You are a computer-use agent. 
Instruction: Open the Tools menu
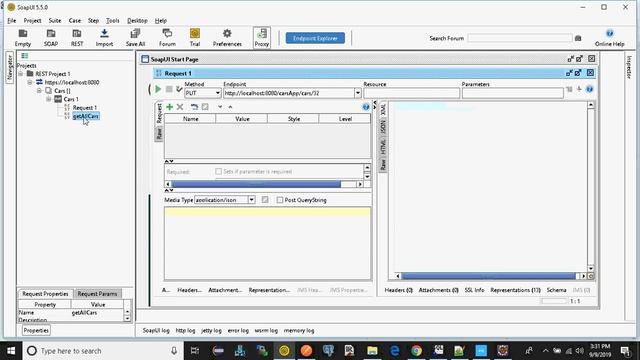click(113, 20)
